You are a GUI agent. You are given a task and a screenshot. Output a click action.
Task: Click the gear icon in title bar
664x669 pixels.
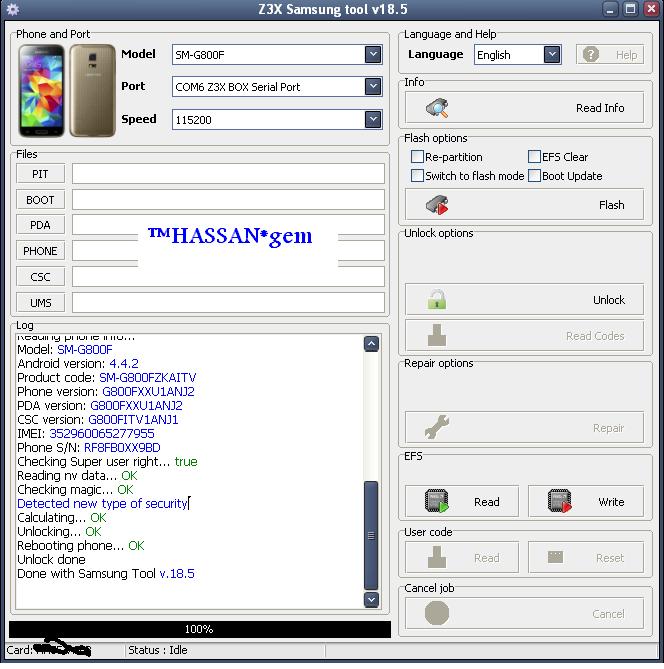coord(13,9)
